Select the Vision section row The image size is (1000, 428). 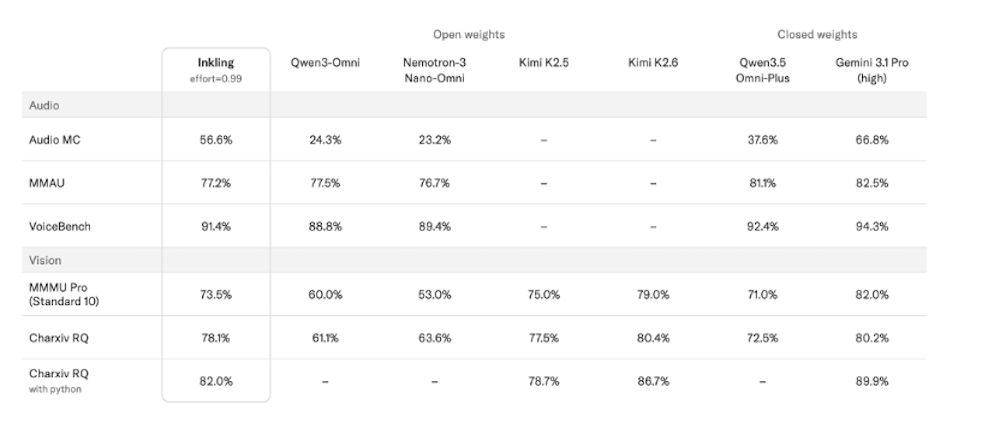pos(474,260)
